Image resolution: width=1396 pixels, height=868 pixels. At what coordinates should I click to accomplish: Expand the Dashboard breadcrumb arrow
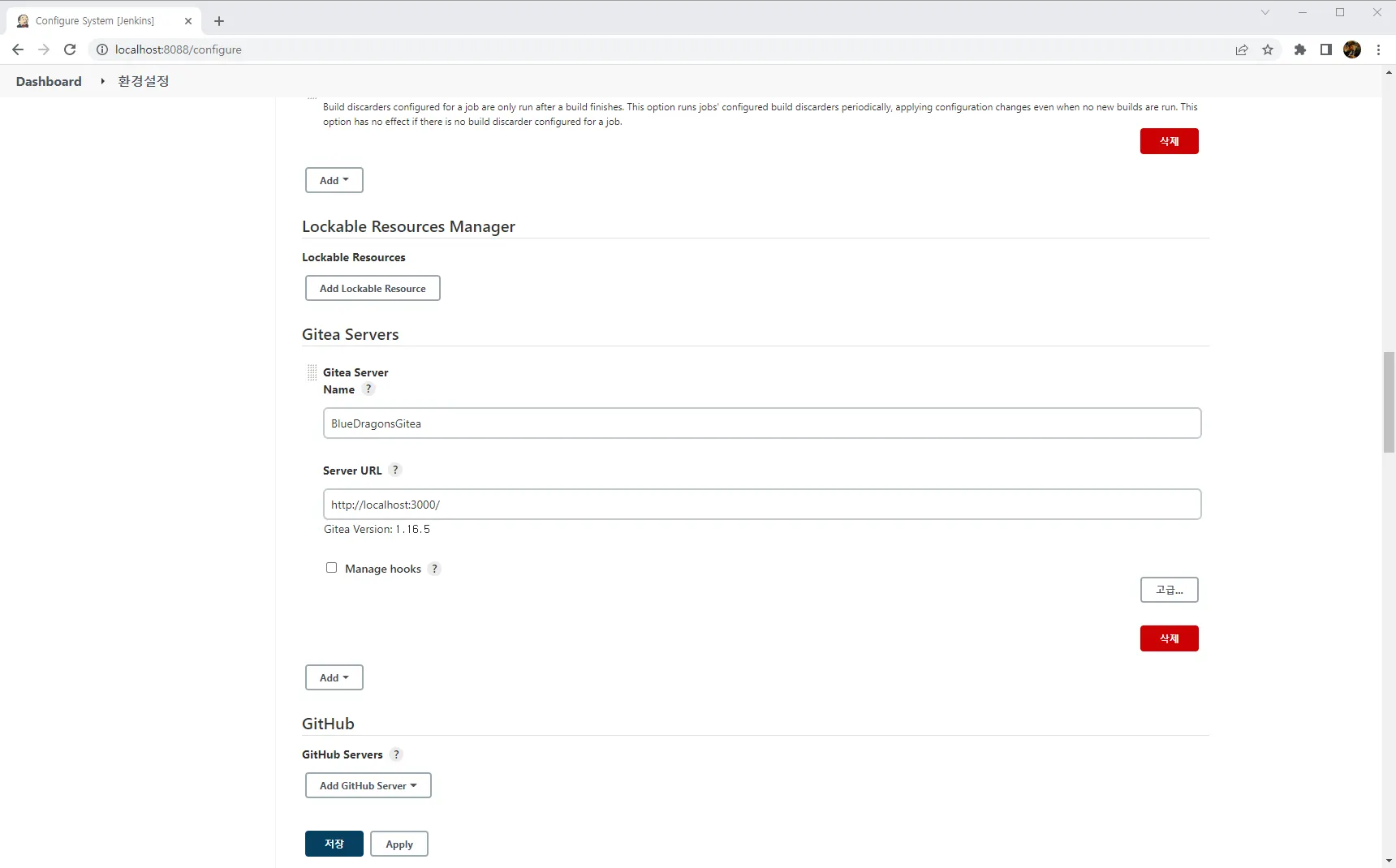pyautogui.click(x=102, y=81)
